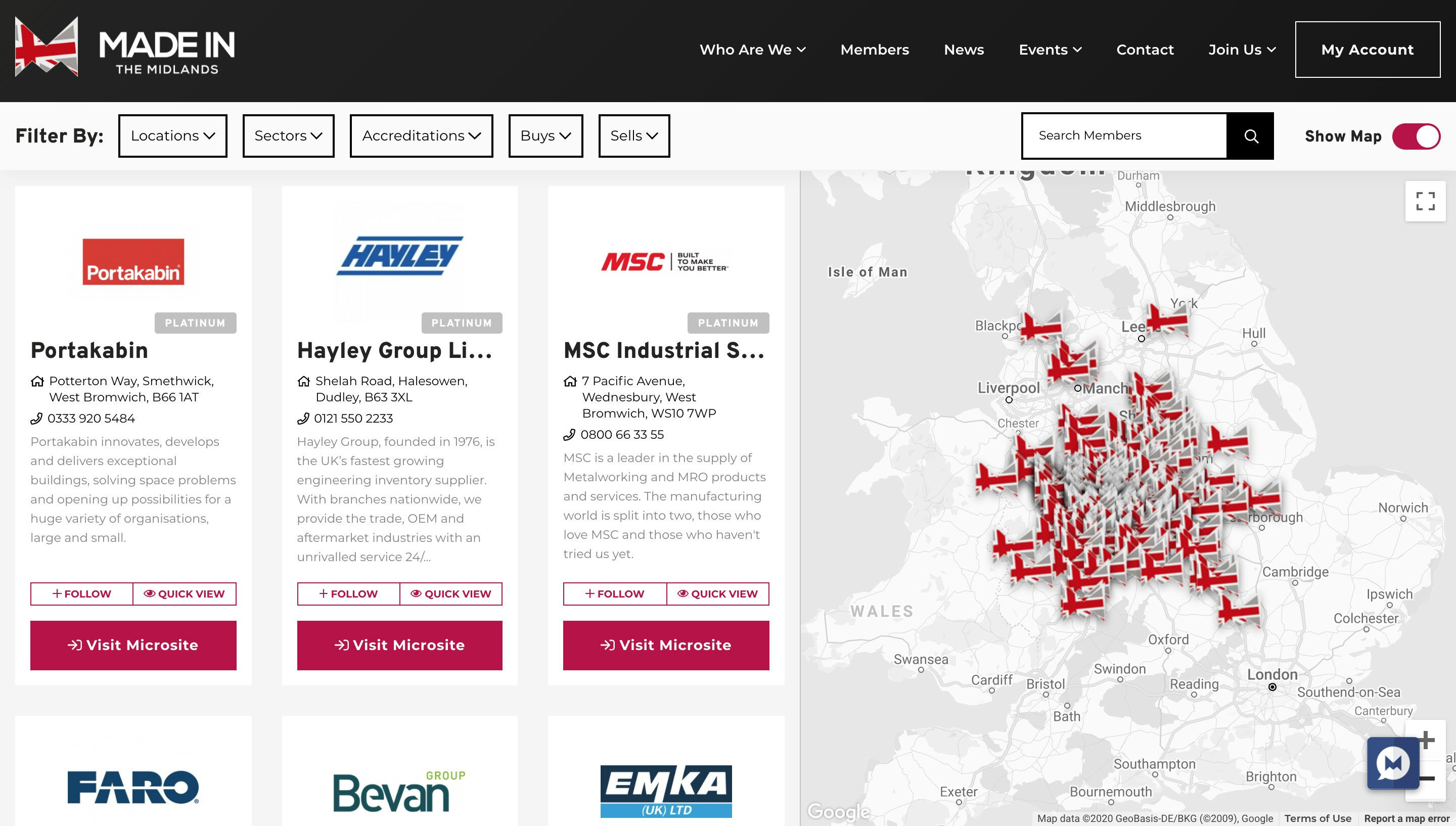Open the Sectors filter dropdown
The height and width of the screenshot is (826, 1456).
[288, 135]
